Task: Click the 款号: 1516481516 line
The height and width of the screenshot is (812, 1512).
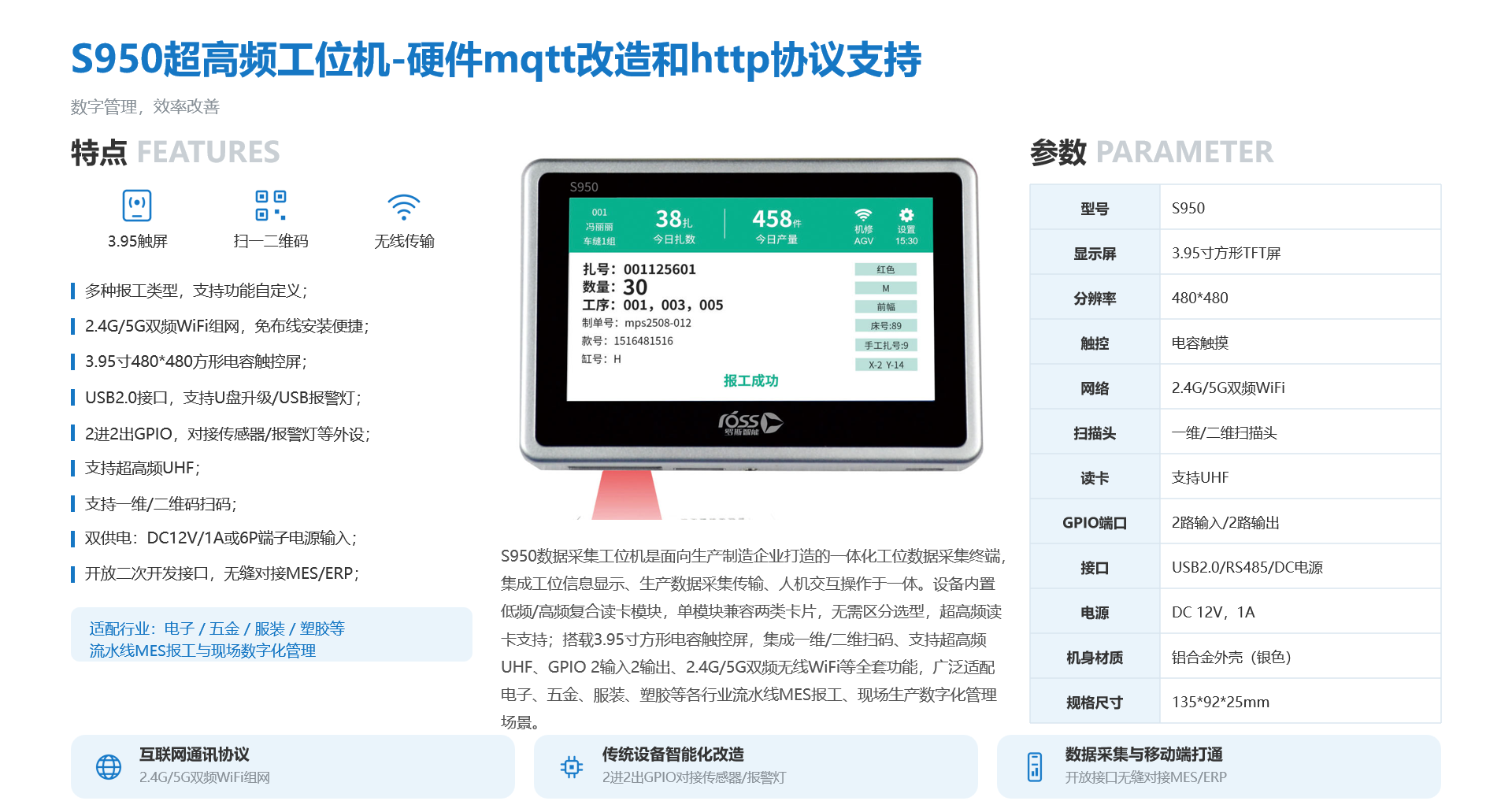Action: (627, 341)
